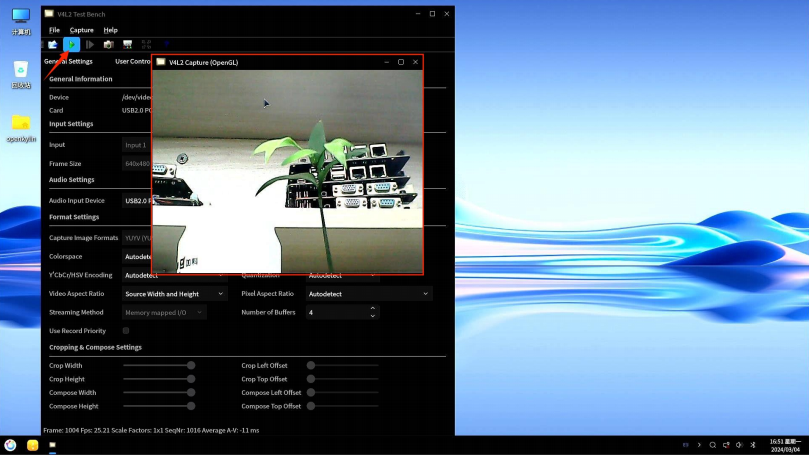This screenshot has width=809, height=455.
Task: Switch to the User Controls tab
Action: 133,61
